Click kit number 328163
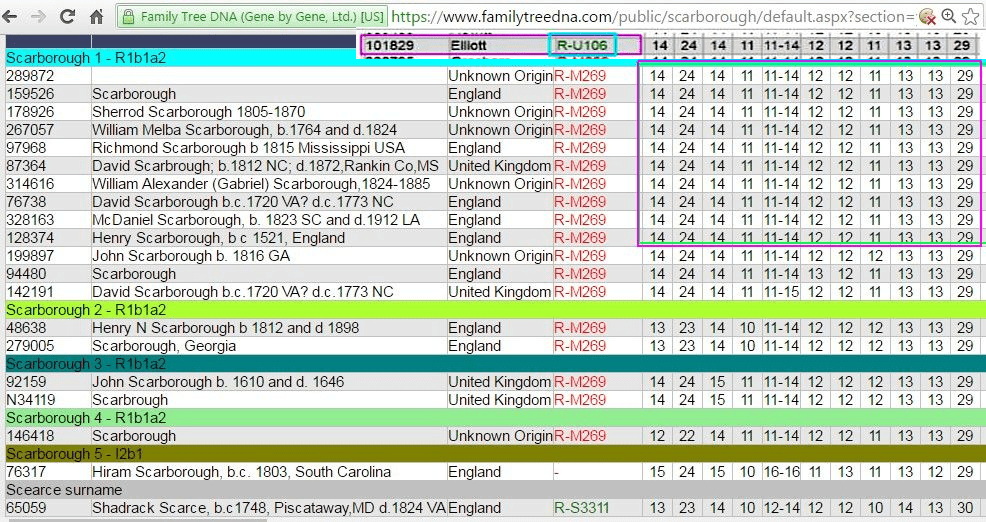This screenshot has height=522, width=986. click(30, 220)
